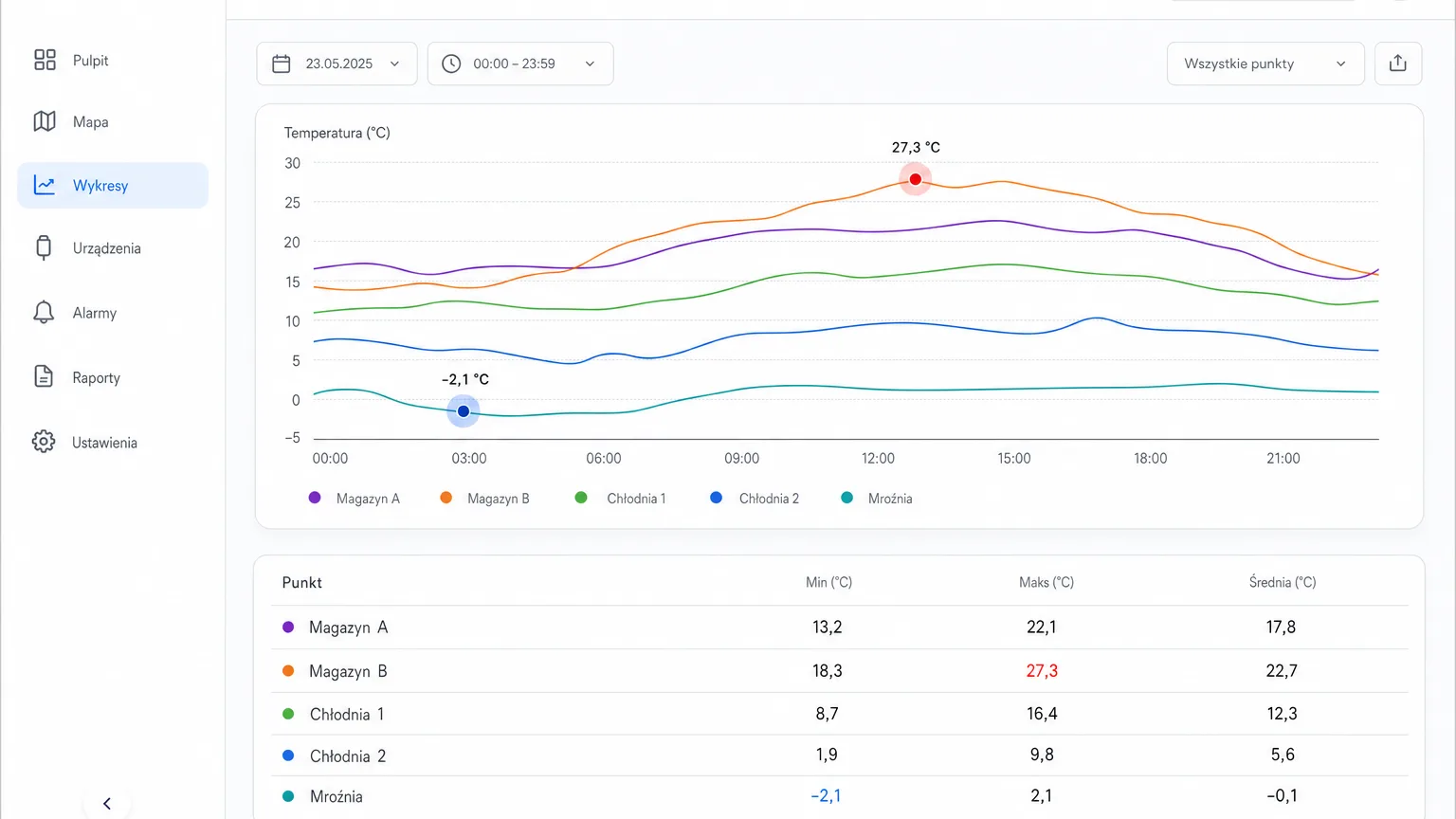The height and width of the screenshot is (819, 1456).
Task: Click the orange Magazyn B table swatch
Action: [288, 671]
